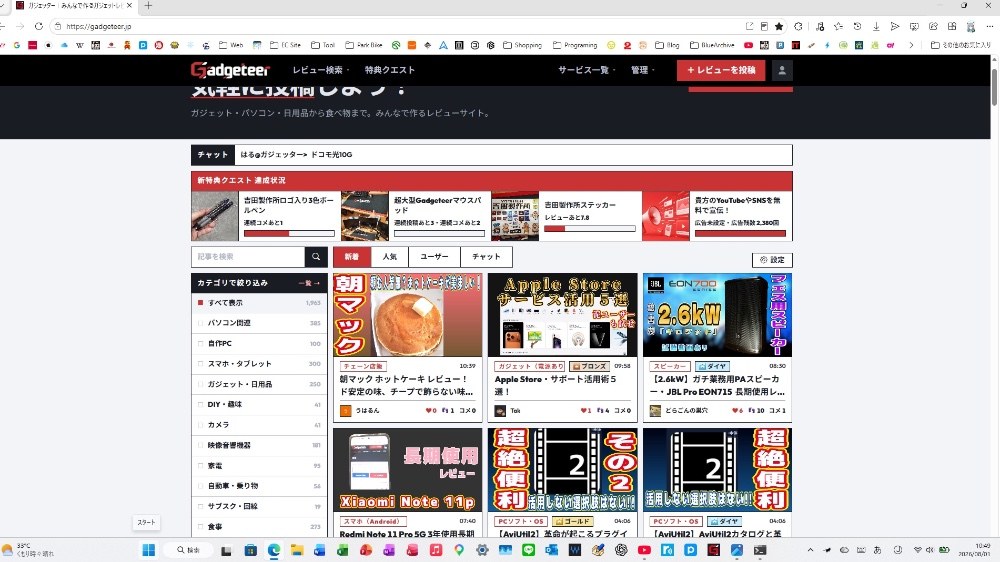This screenshot has width=1000, height=562.
Task: Open the LINE app from the taskbar
Action: [x=528, y=550]
